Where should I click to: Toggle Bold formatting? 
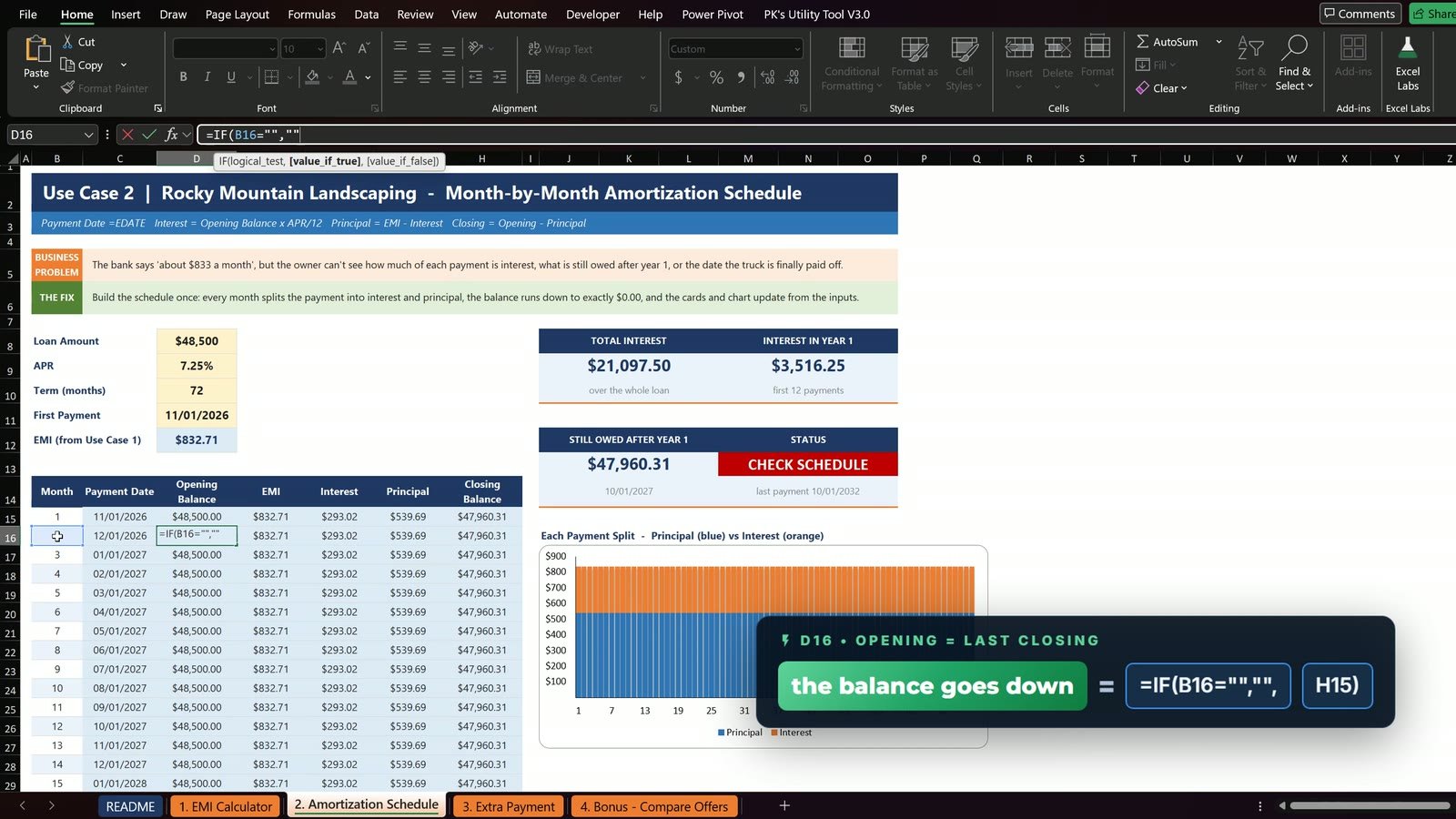pos(183,76)
